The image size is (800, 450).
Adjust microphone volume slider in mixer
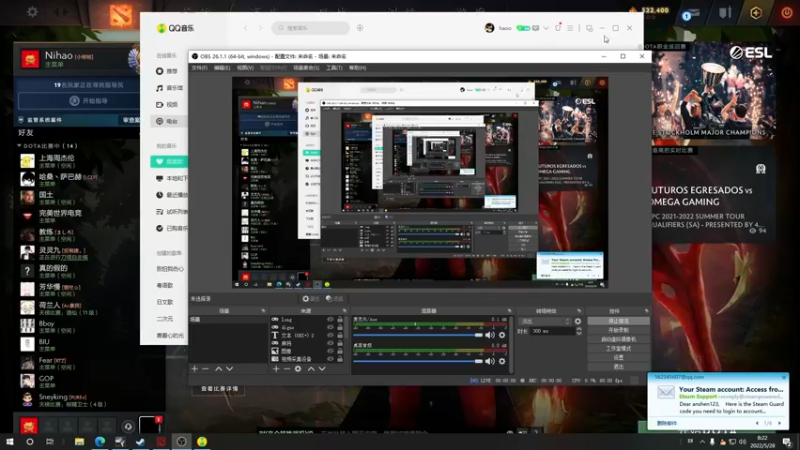418,335
